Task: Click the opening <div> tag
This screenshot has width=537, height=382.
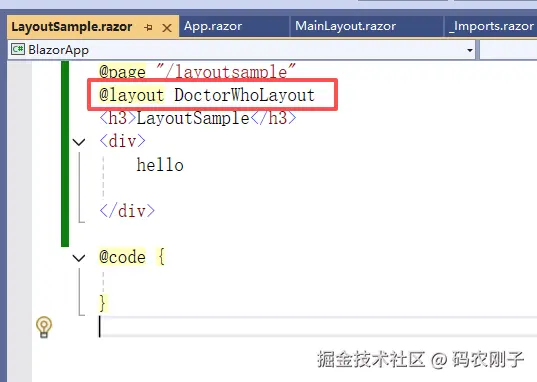Action: click(122, 141)
